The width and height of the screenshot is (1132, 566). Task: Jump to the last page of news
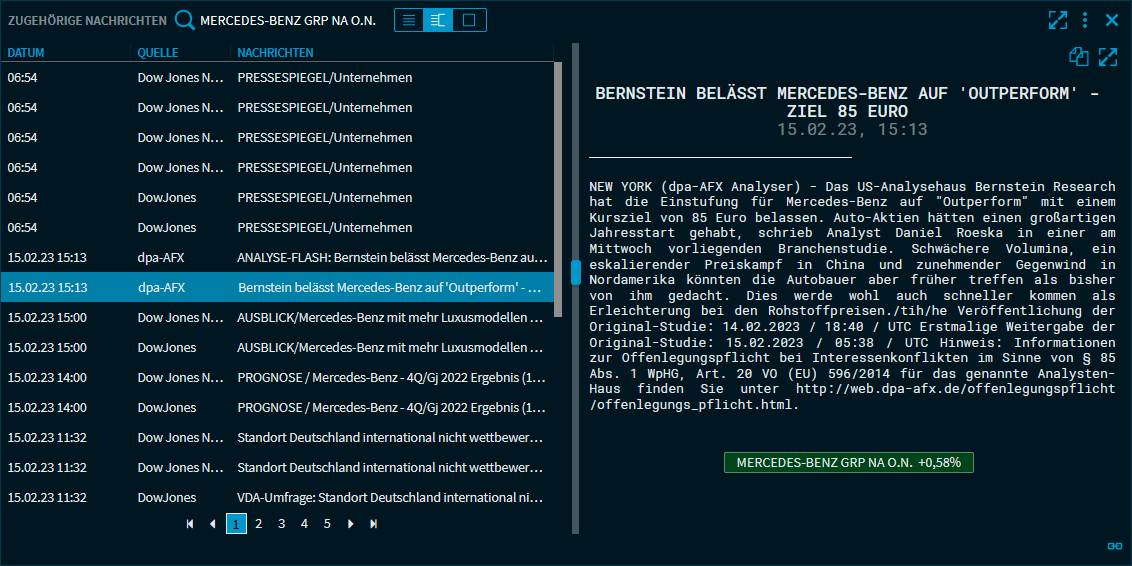coord(374,523)
